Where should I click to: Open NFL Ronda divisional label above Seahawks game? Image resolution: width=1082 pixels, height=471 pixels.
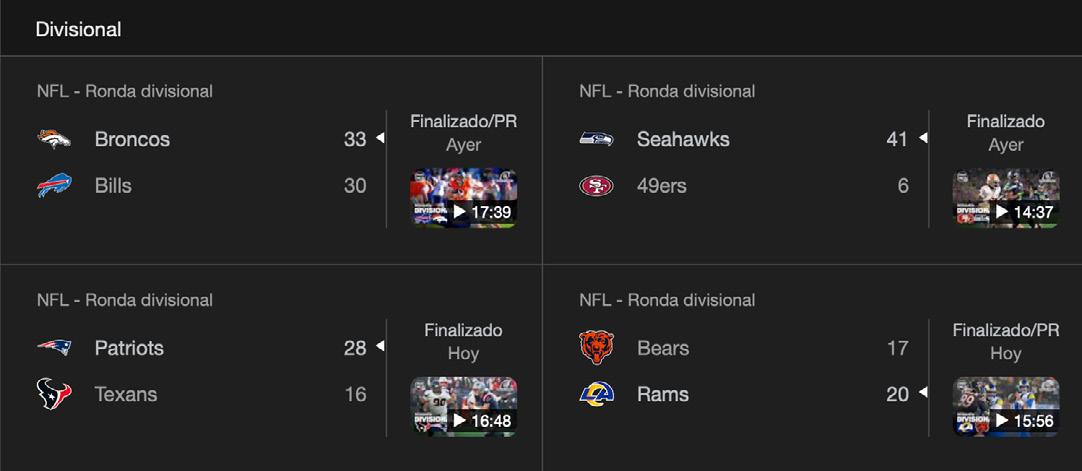(x=667, y=91)
